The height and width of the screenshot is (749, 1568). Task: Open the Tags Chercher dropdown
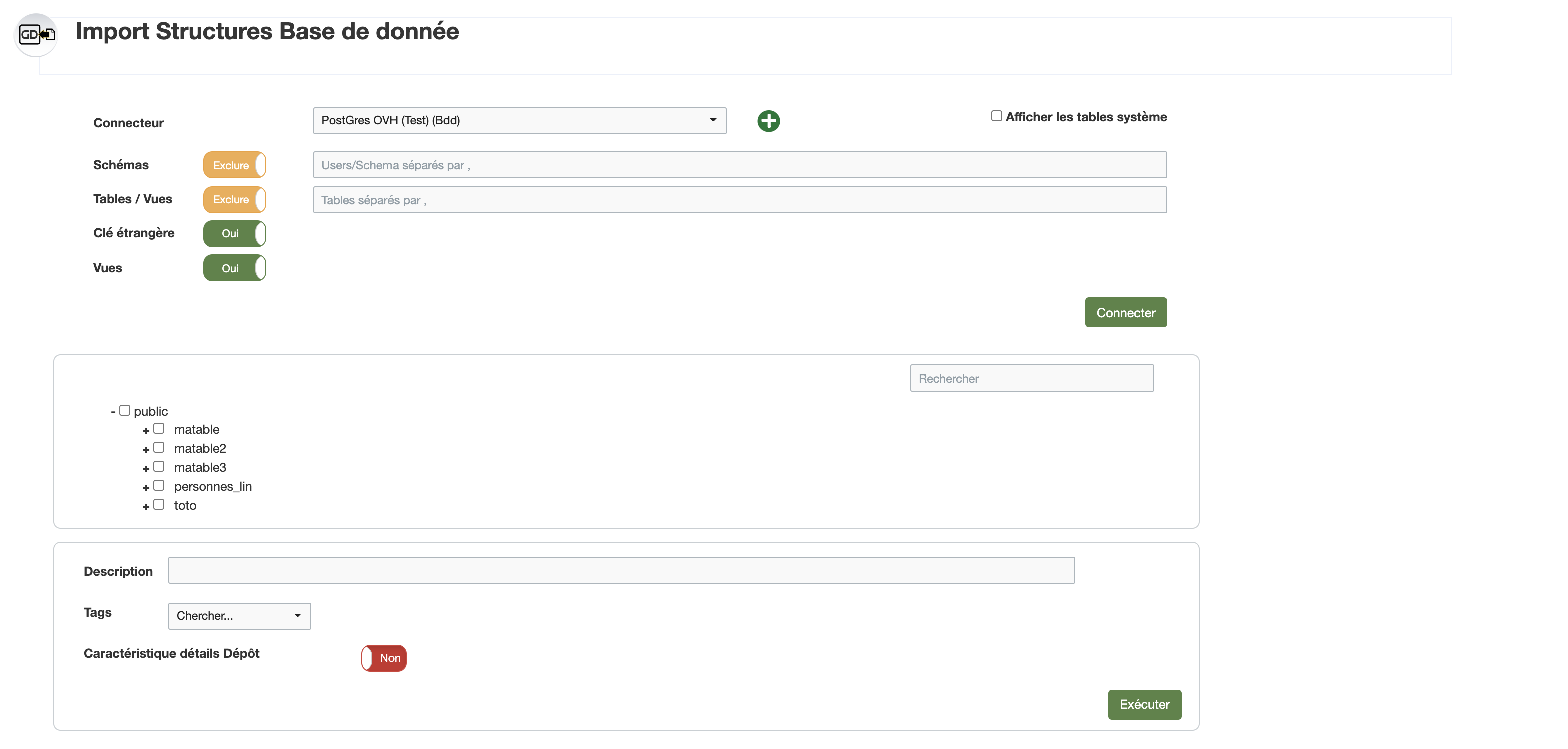click(239, 616)
